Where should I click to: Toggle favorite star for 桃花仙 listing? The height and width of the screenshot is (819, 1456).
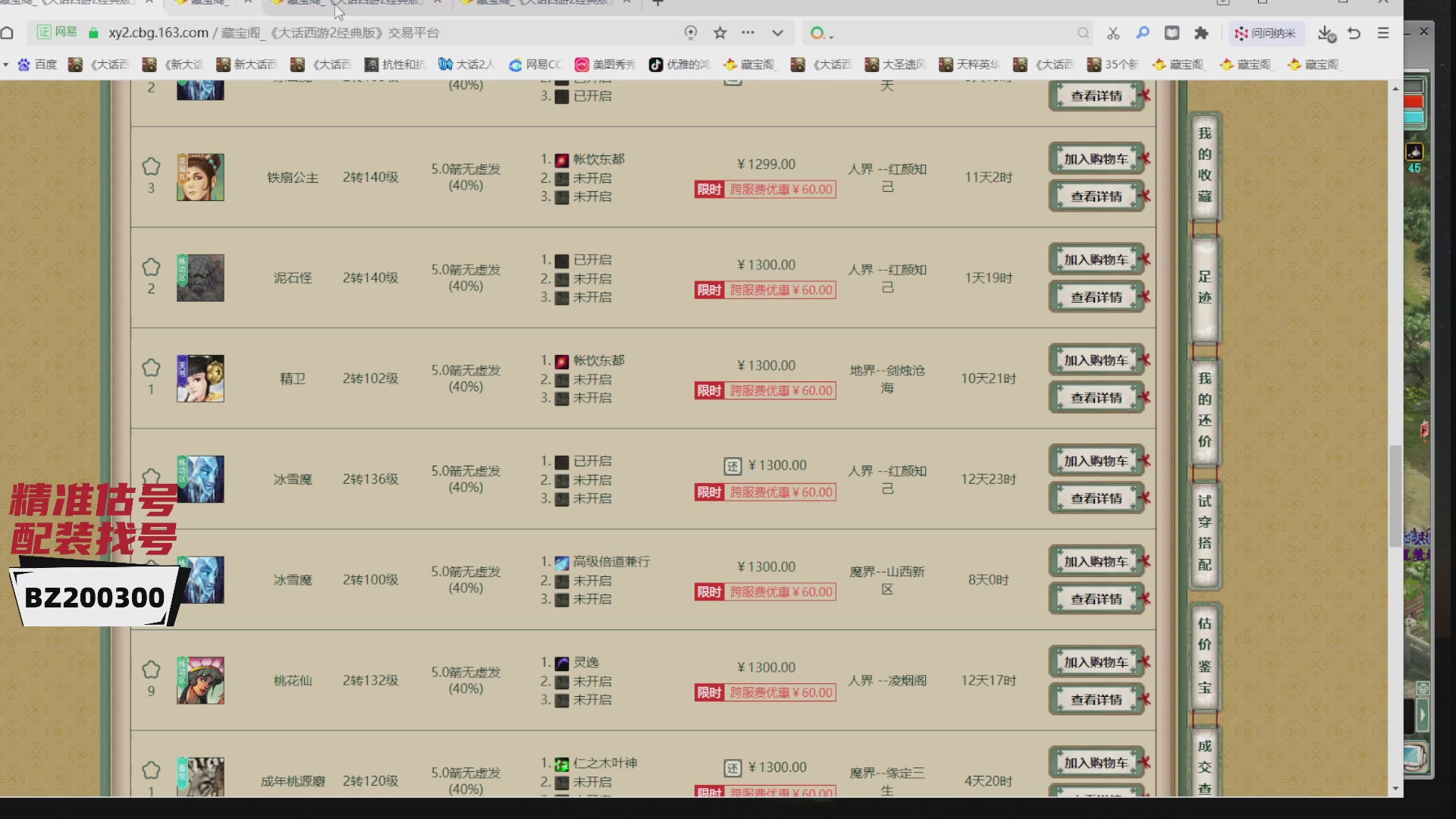(x=151, y=670)
